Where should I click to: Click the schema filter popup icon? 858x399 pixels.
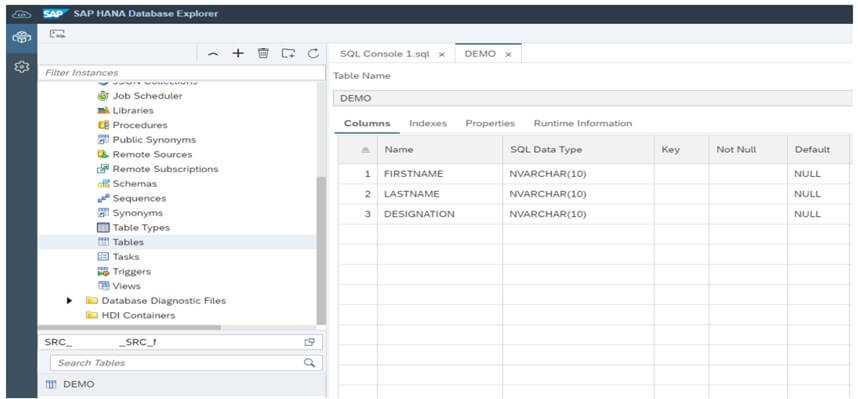[310, 342]
